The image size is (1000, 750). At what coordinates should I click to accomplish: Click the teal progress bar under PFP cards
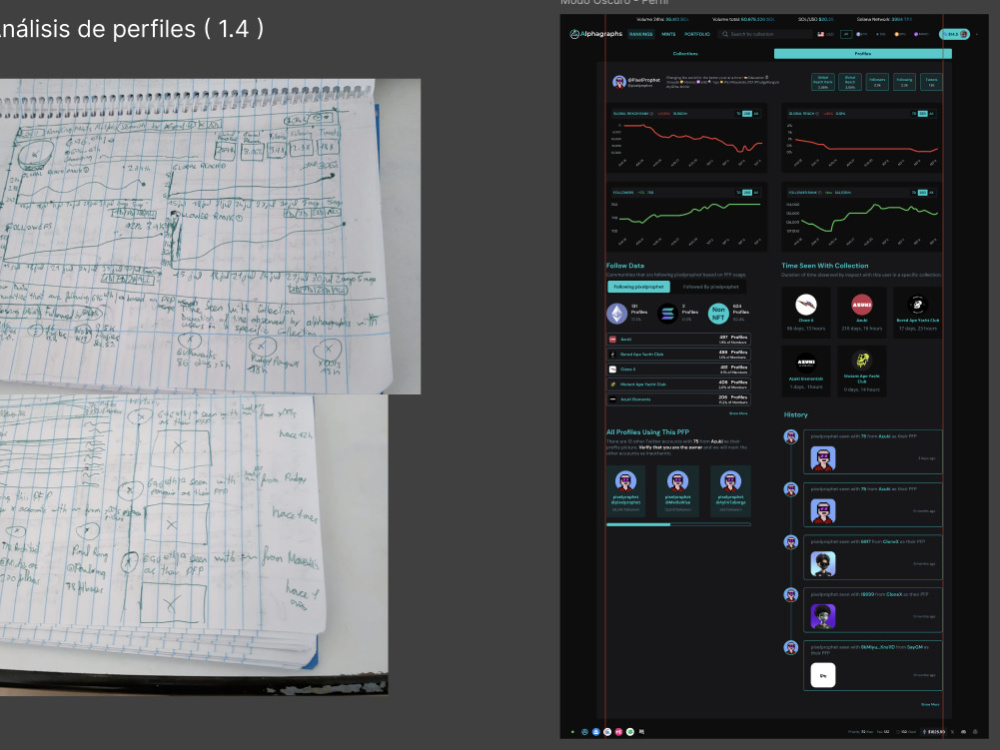[x=679, y=525]
